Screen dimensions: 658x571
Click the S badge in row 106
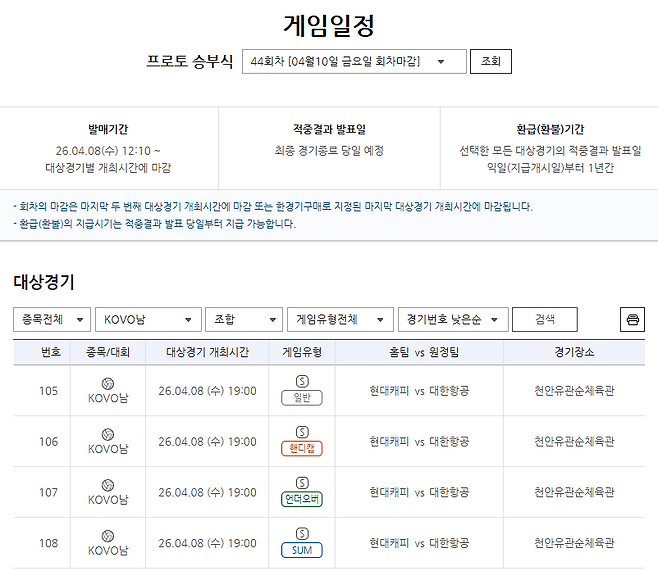[x=302, y=432]
